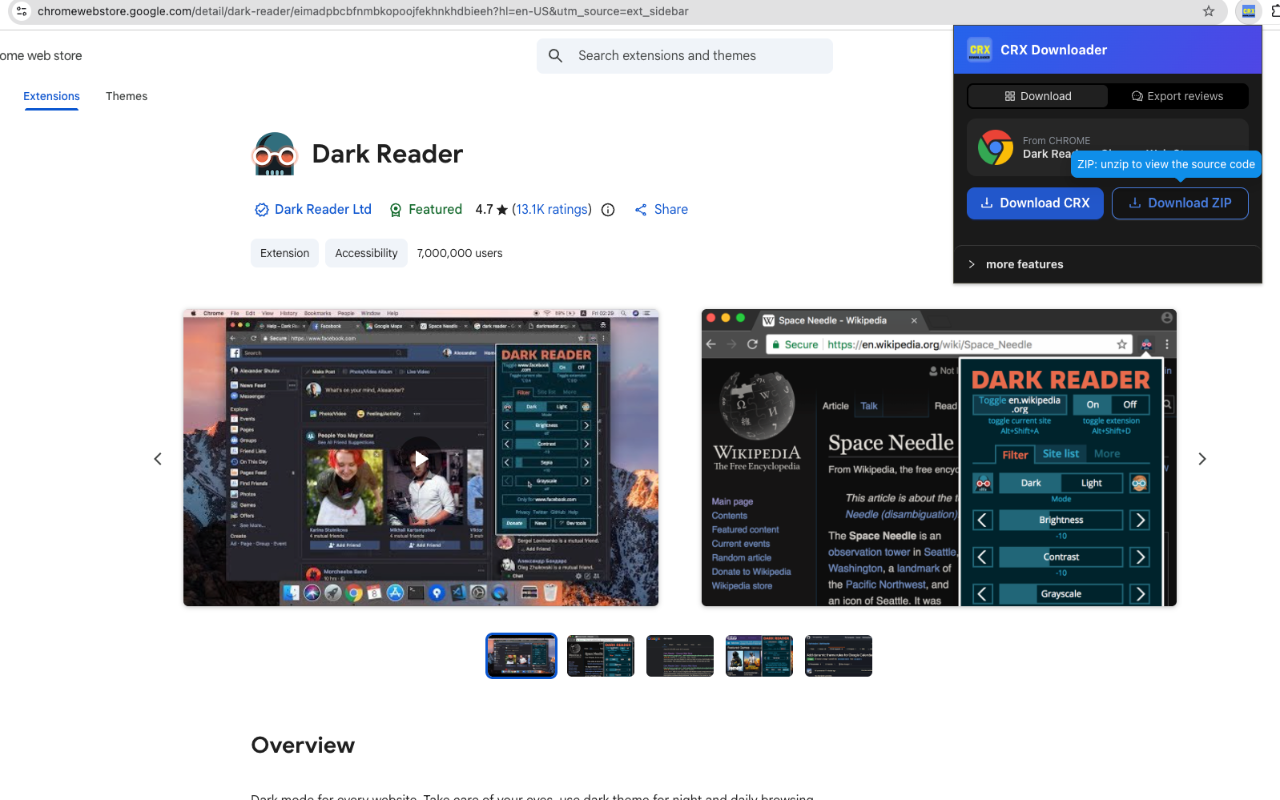This screenshot has height=800, width=1280.
Task: Select the second carousel thumbnail
Action: [x=600, y=656]
